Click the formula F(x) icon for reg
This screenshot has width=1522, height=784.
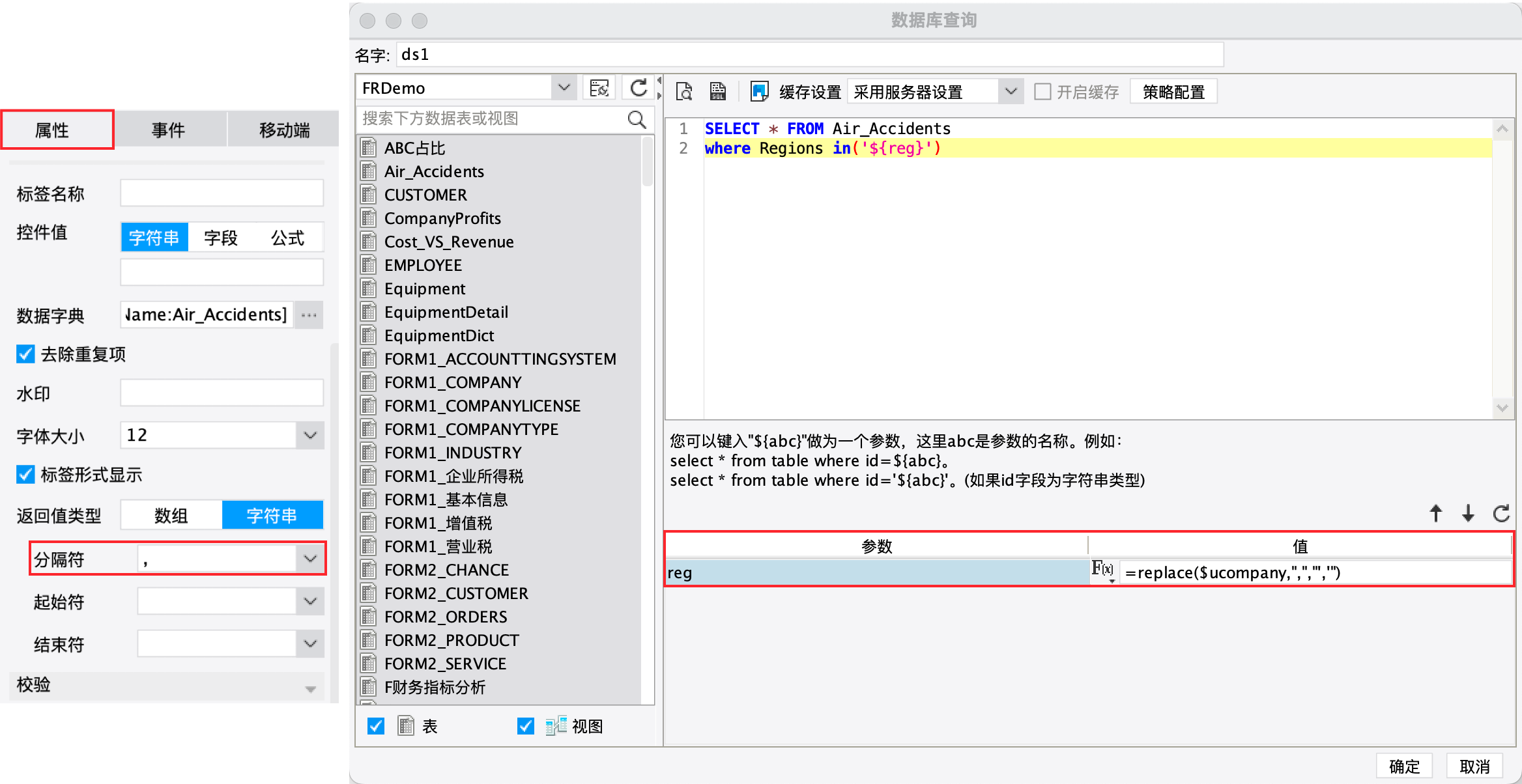(1102, 570)
